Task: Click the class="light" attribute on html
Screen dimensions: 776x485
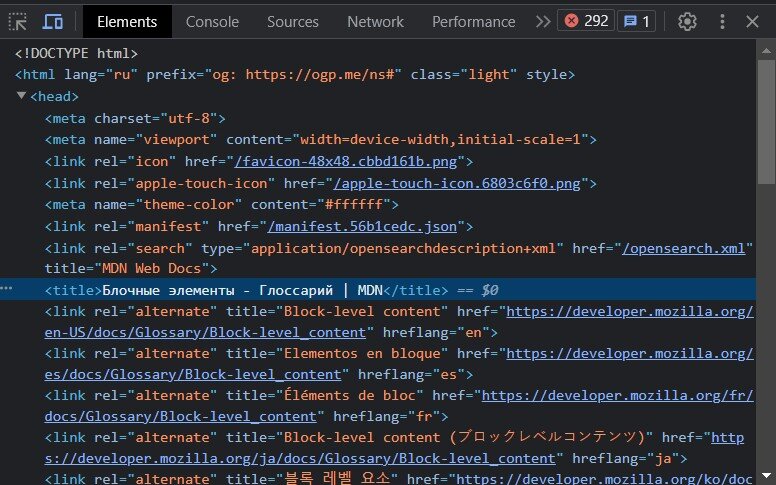Action: pos(464,74)
